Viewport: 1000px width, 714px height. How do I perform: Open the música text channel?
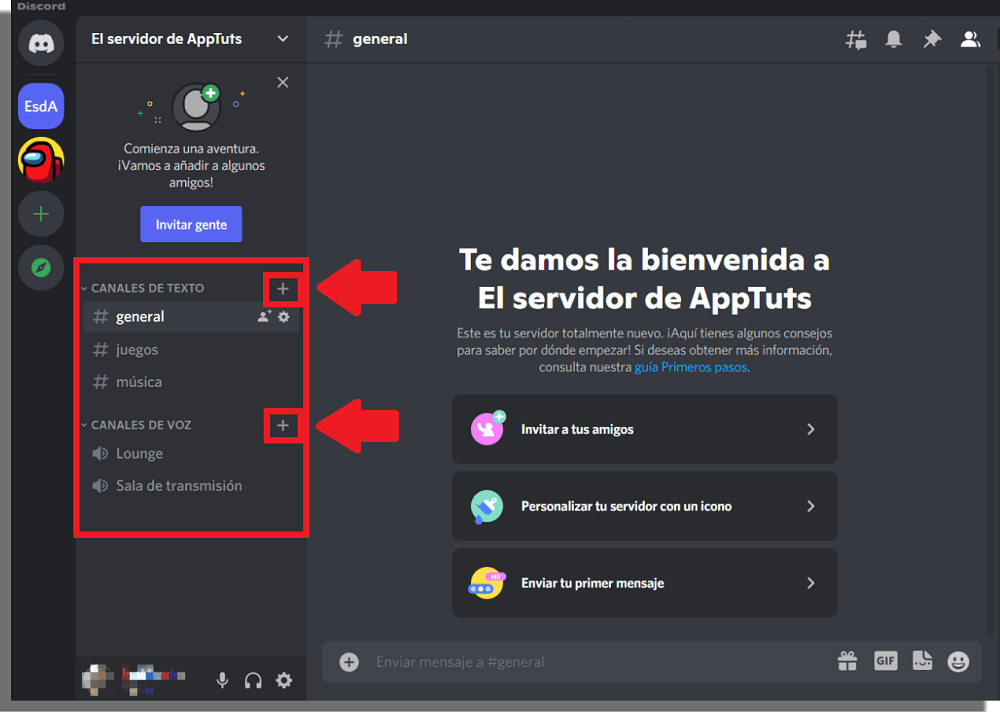click(x=191, y=382)
